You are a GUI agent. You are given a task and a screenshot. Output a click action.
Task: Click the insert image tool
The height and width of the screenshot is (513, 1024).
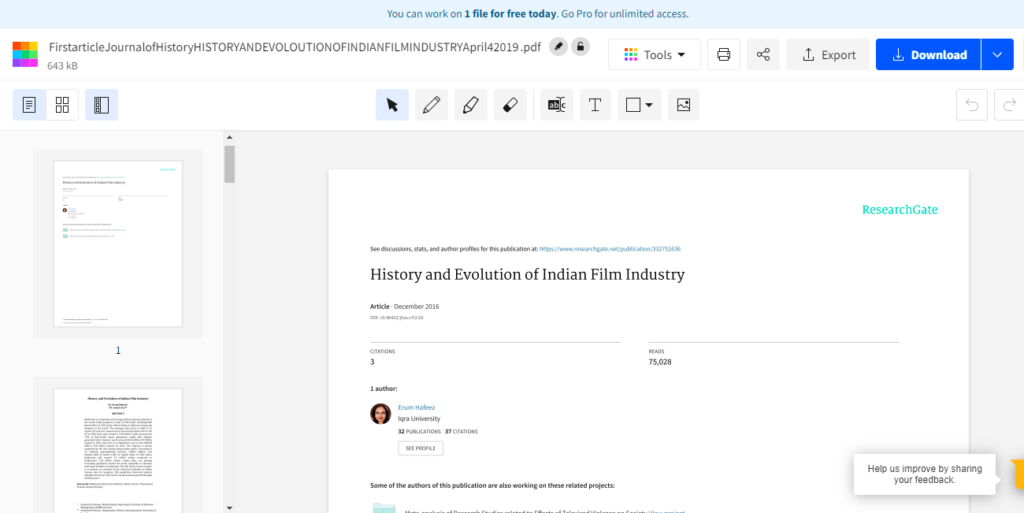[683, 105]
